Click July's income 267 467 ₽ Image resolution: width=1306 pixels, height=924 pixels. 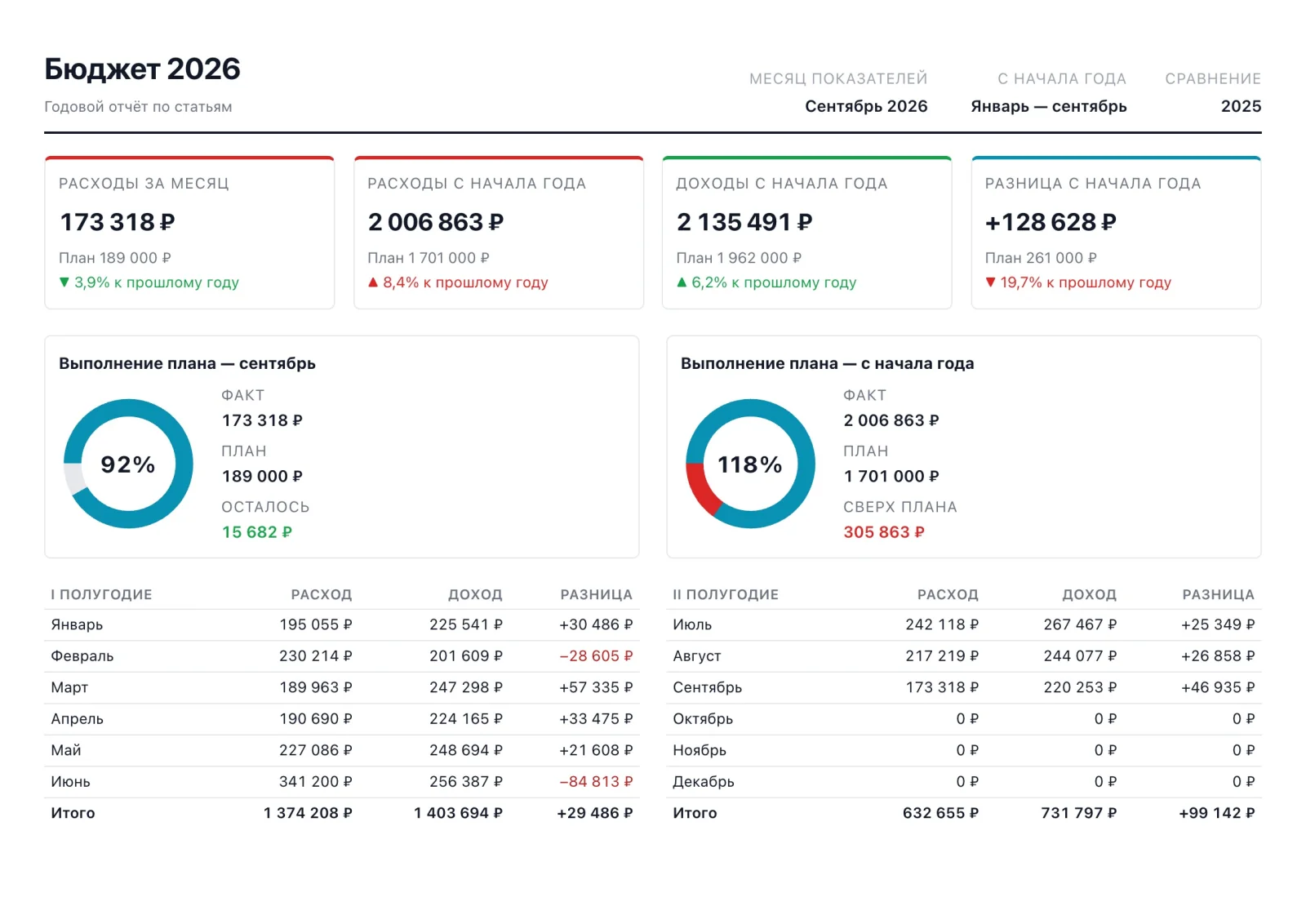pyautogui.click(x=1080, y=624)
